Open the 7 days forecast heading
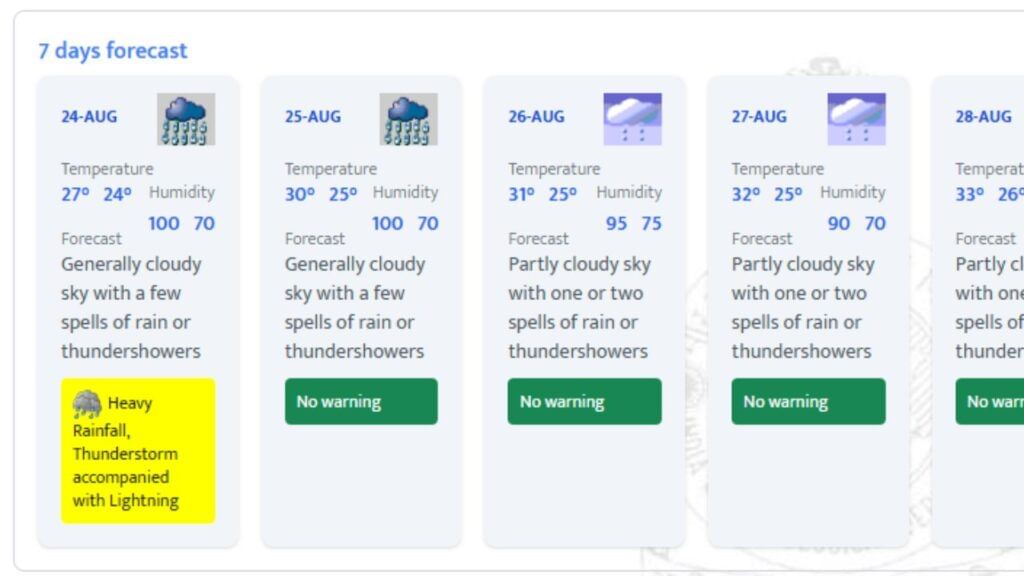Viewport: 1024px width, 576px height. [x=113, y=50]
